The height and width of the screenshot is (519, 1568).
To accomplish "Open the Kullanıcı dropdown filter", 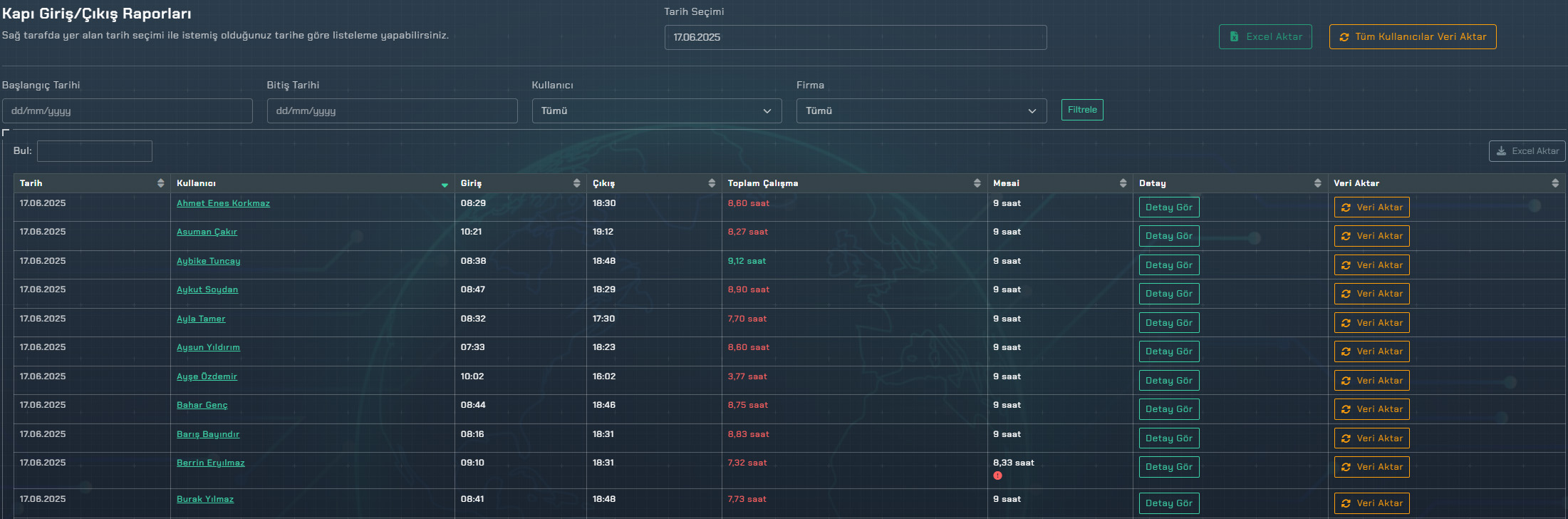I will tap(656, 111).
